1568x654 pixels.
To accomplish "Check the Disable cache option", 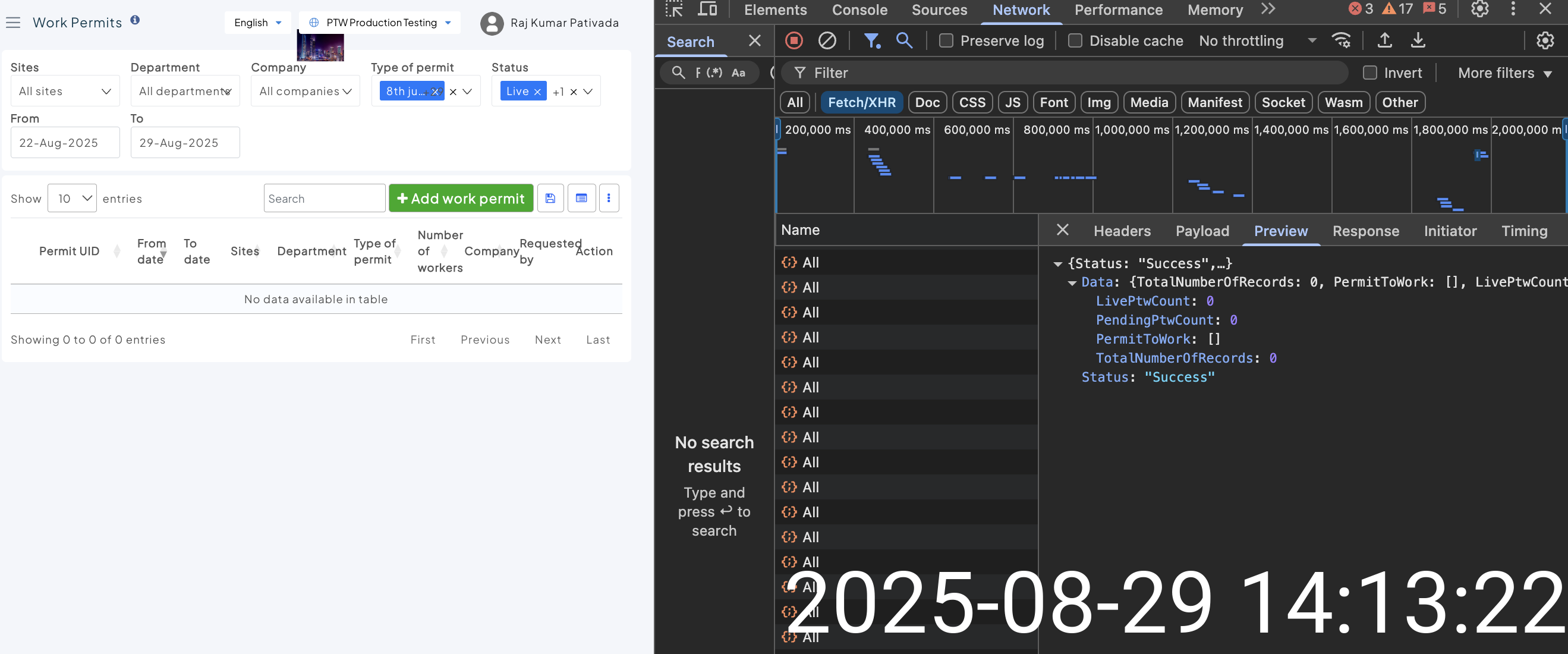I will (1075, 41).
